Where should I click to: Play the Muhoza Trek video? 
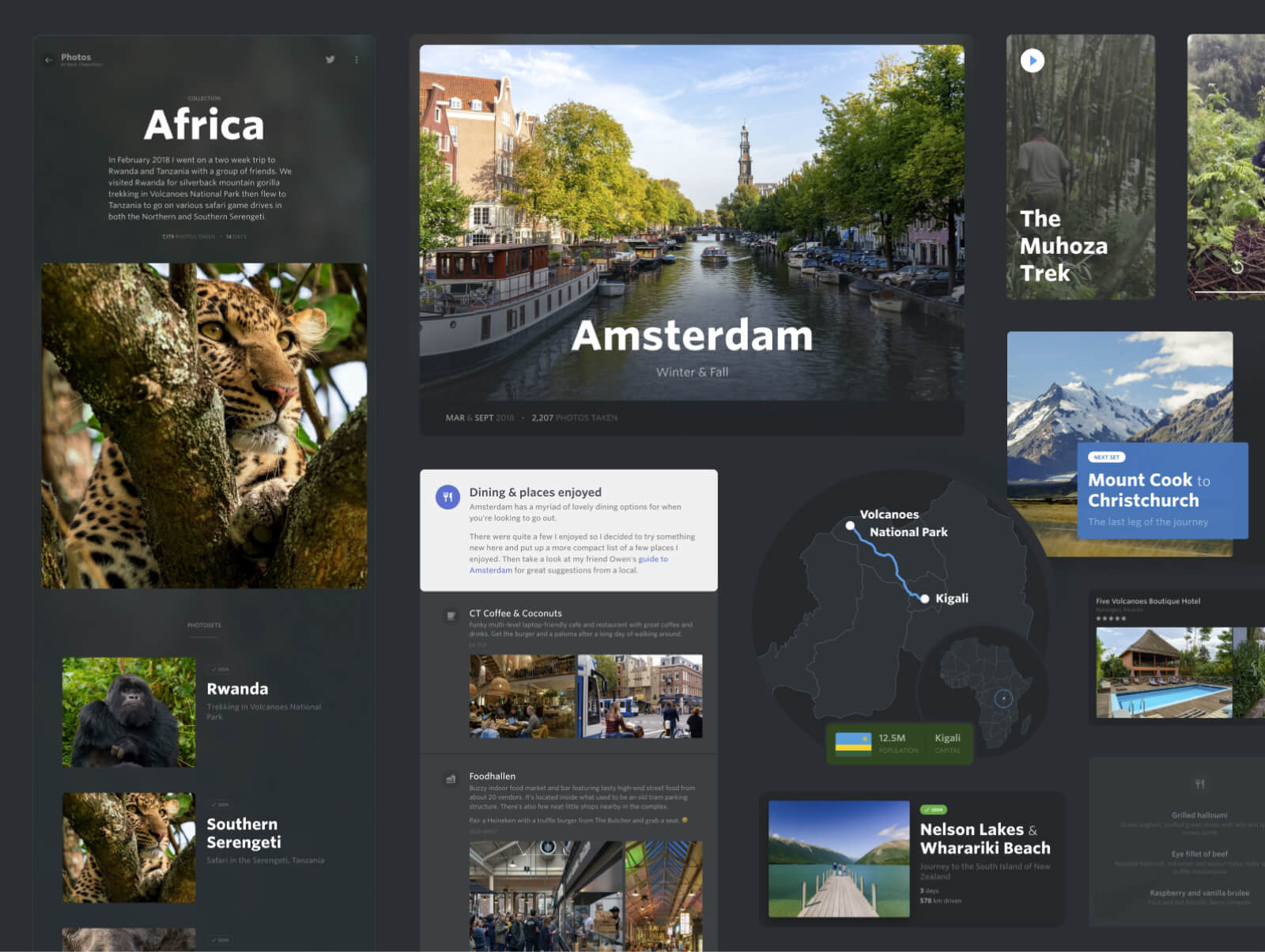(x=1032, y=61)
